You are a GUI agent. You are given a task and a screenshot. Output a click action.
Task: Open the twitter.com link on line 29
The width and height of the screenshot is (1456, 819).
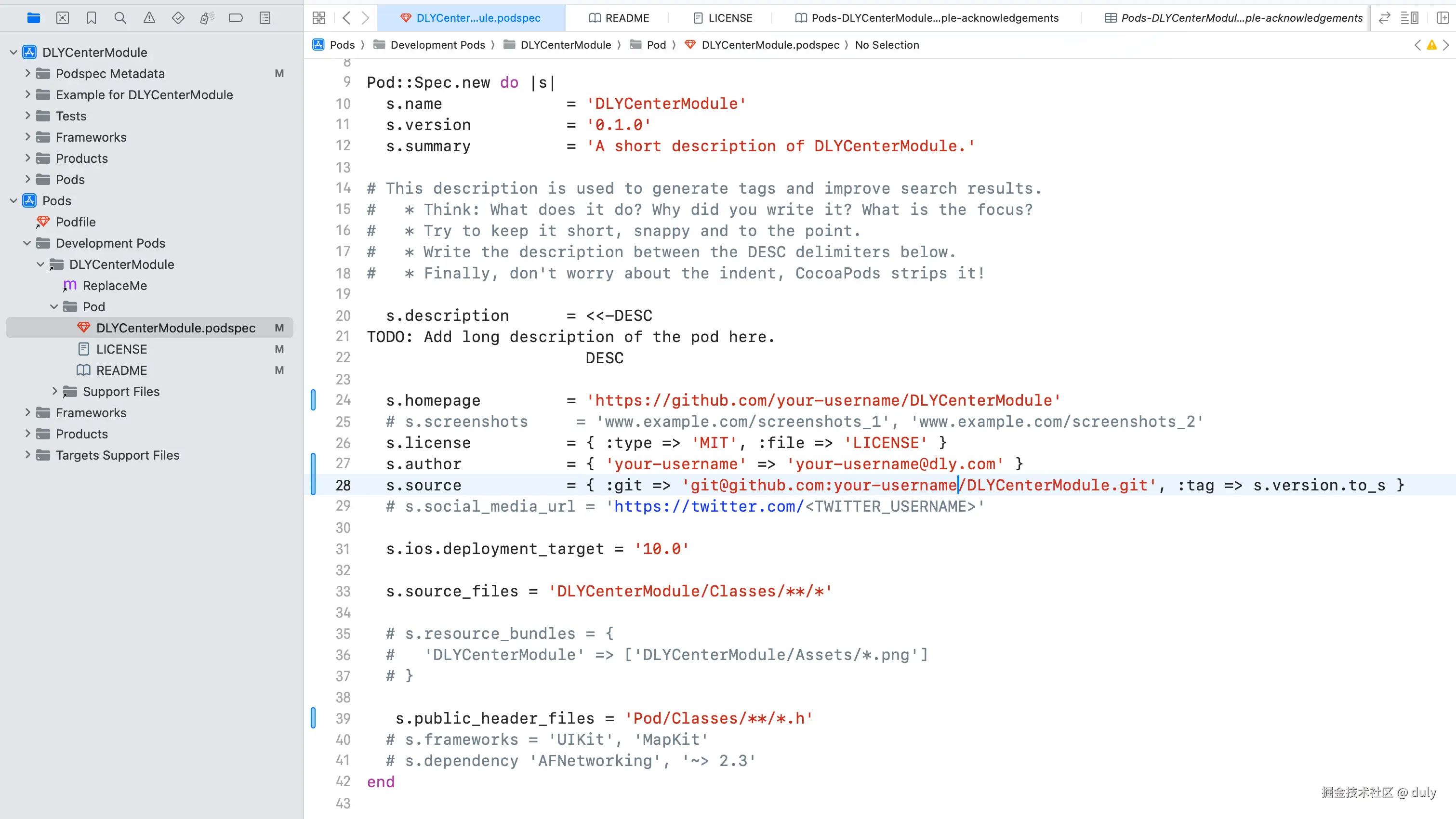click(709, 506)
